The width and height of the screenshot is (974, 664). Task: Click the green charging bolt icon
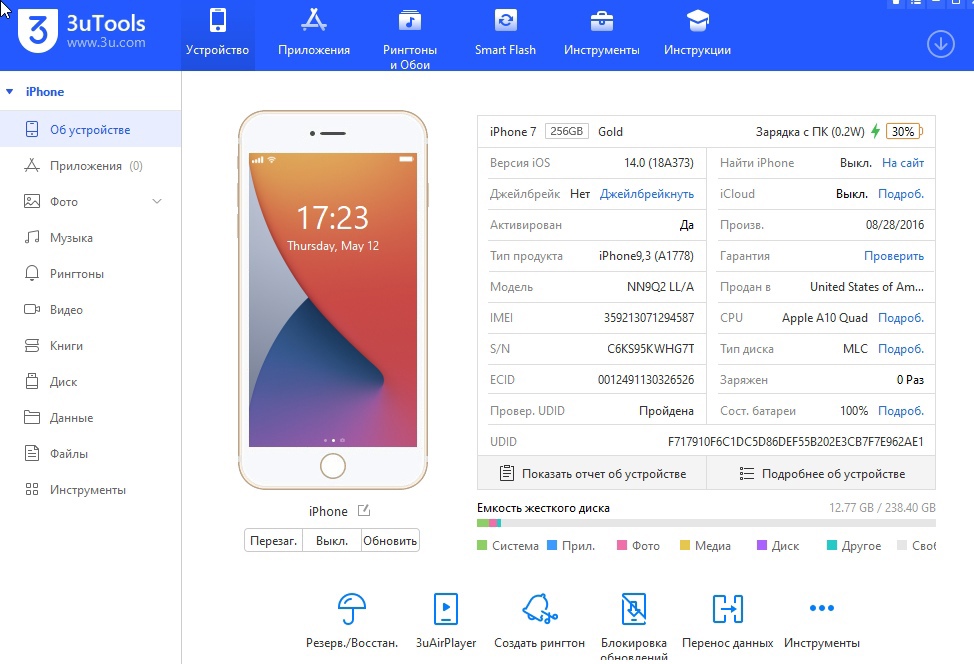click(875, 131)
